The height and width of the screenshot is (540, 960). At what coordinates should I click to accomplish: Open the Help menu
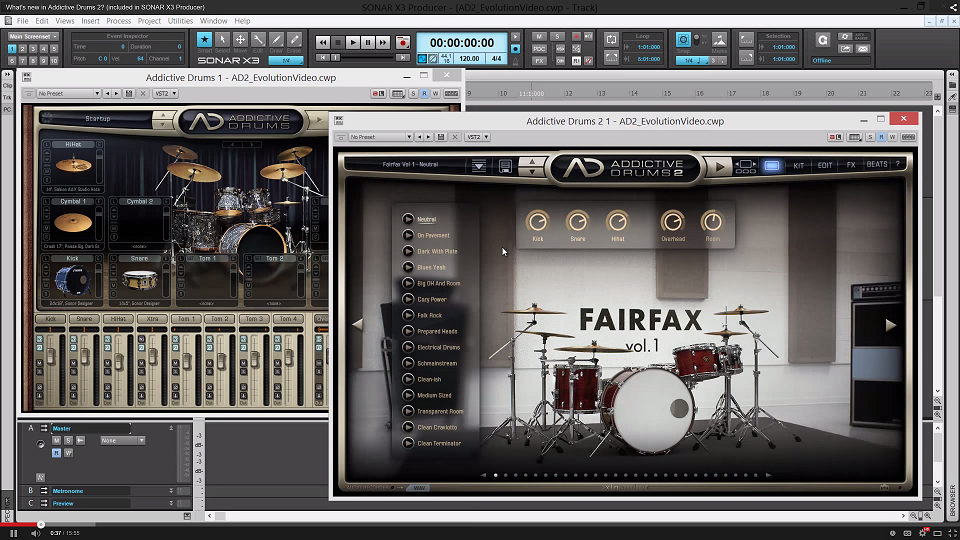[x=242, y=21]
